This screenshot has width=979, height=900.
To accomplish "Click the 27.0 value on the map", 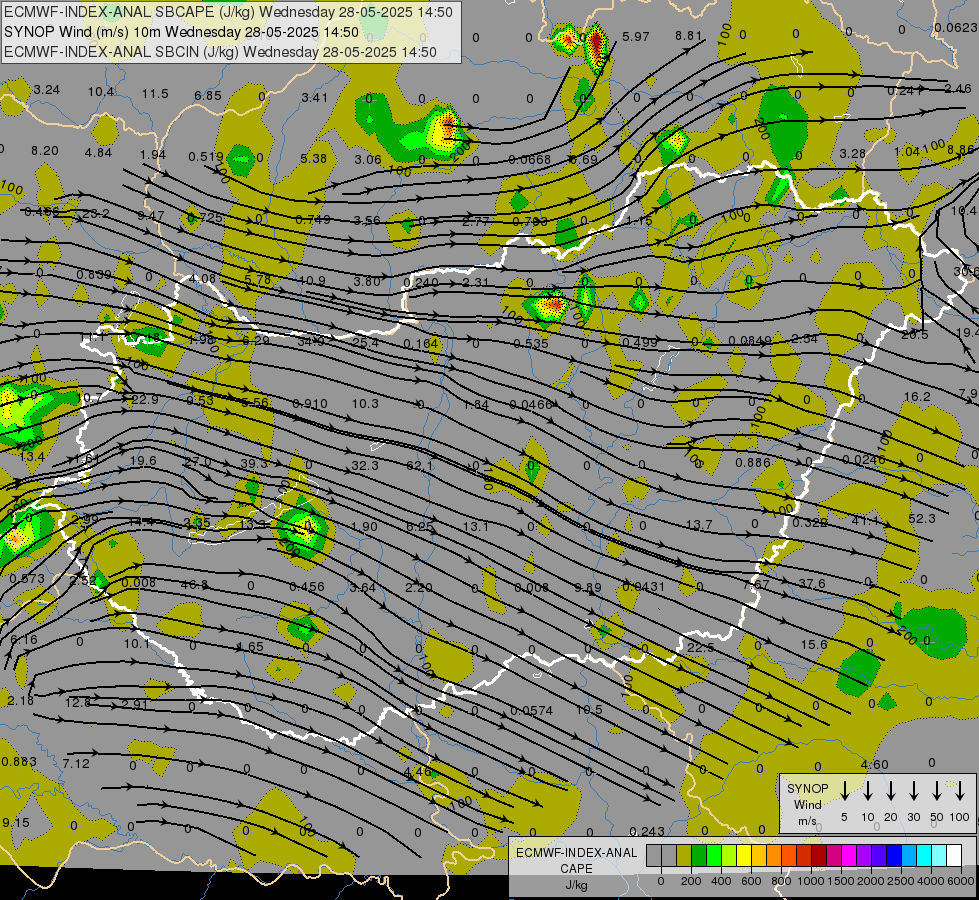I will [x=198, y=463].
